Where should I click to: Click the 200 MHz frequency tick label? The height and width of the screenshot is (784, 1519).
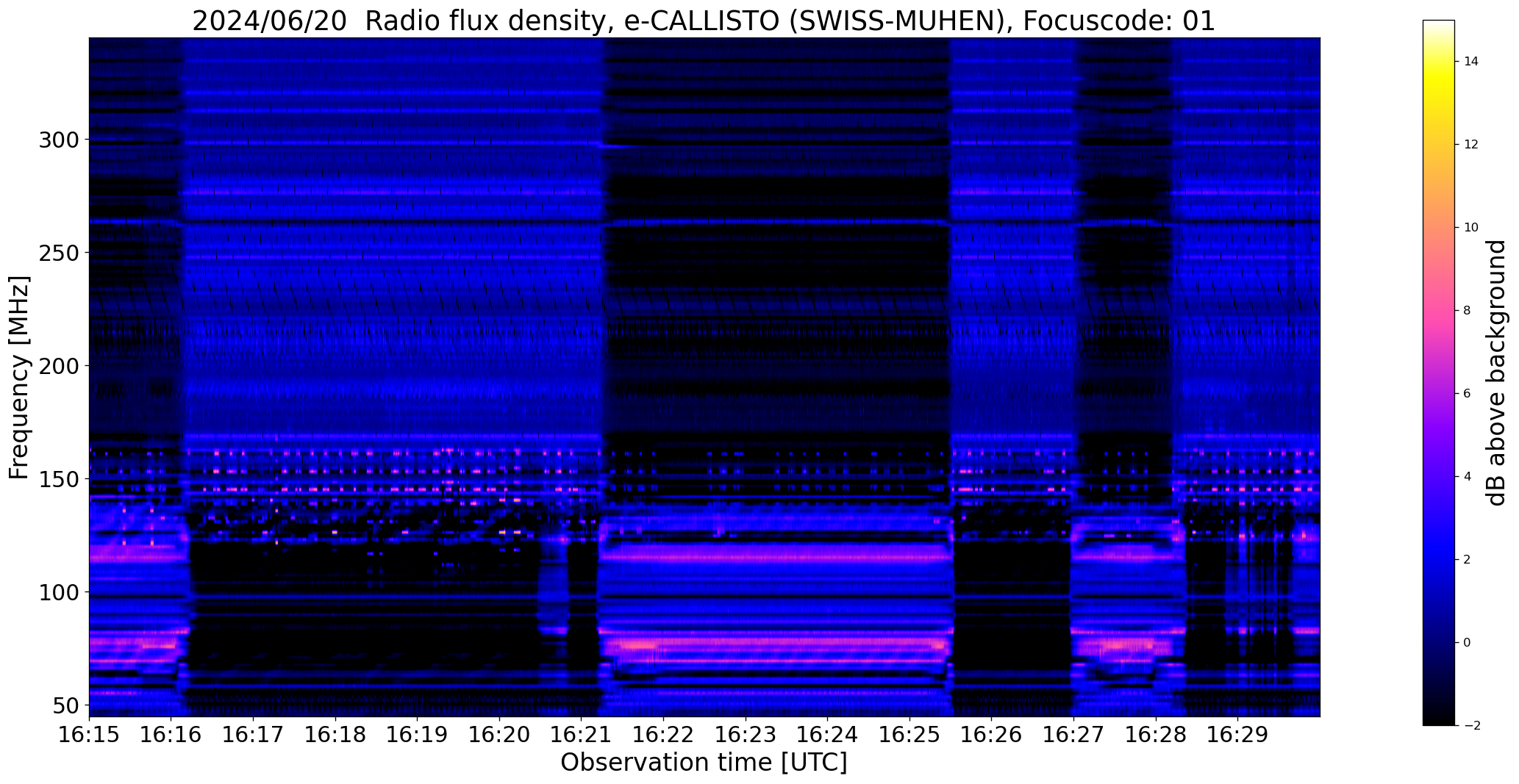tap(59, 366)
